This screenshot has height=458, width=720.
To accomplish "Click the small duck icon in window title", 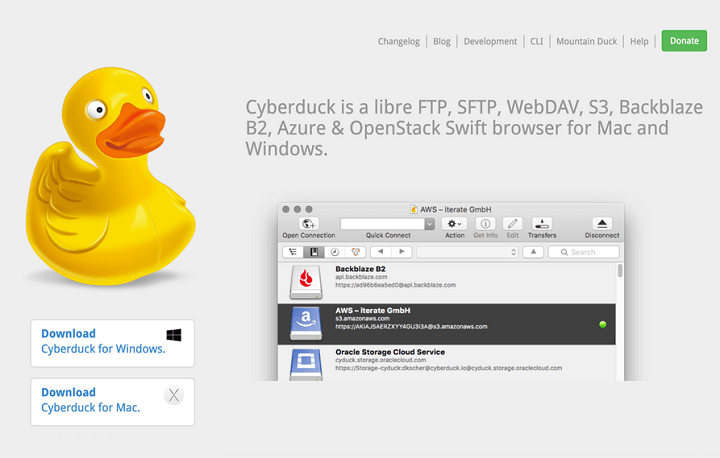I will coord(413,209).
